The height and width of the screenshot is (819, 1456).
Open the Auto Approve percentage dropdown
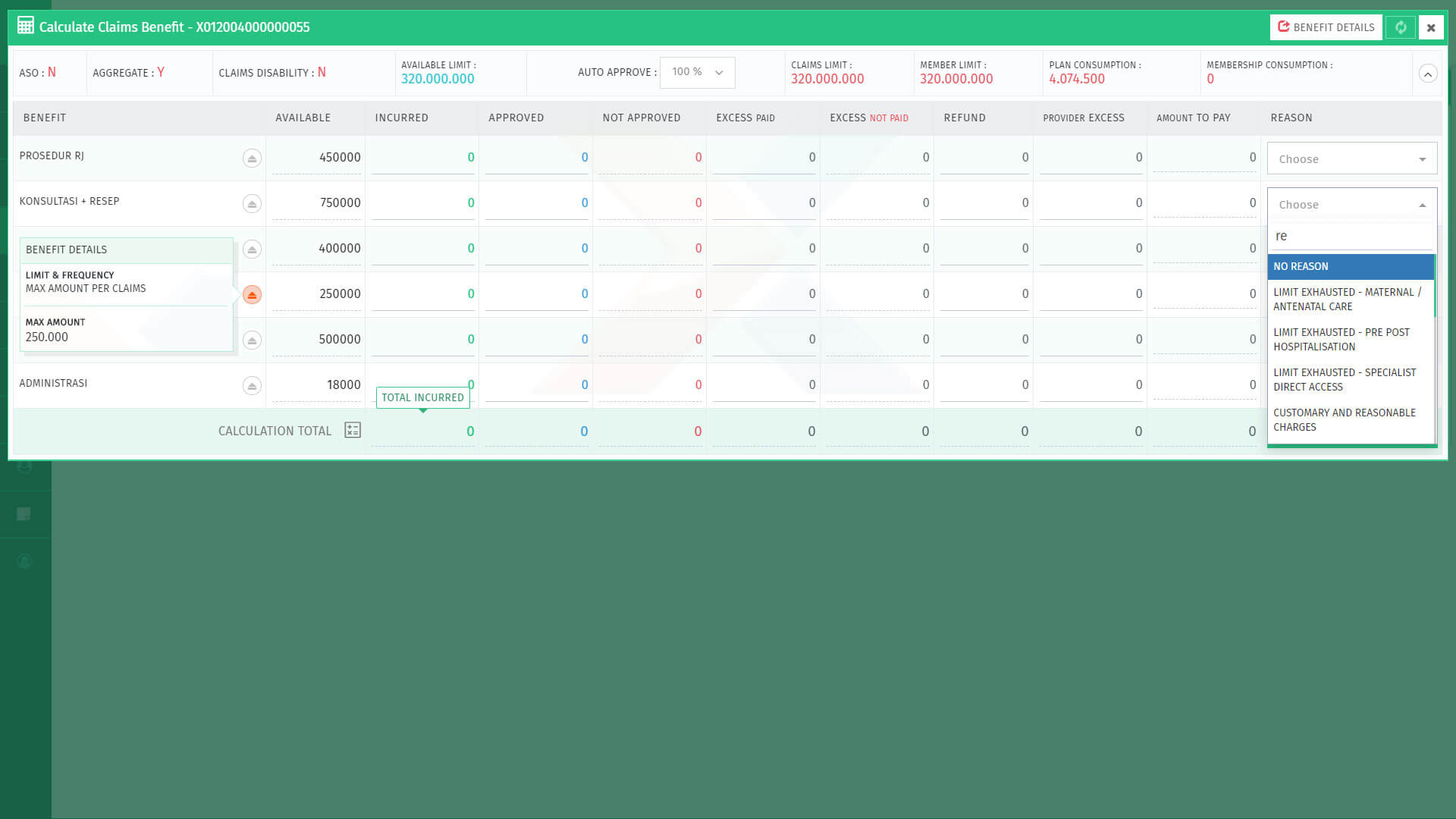(697, 72)
